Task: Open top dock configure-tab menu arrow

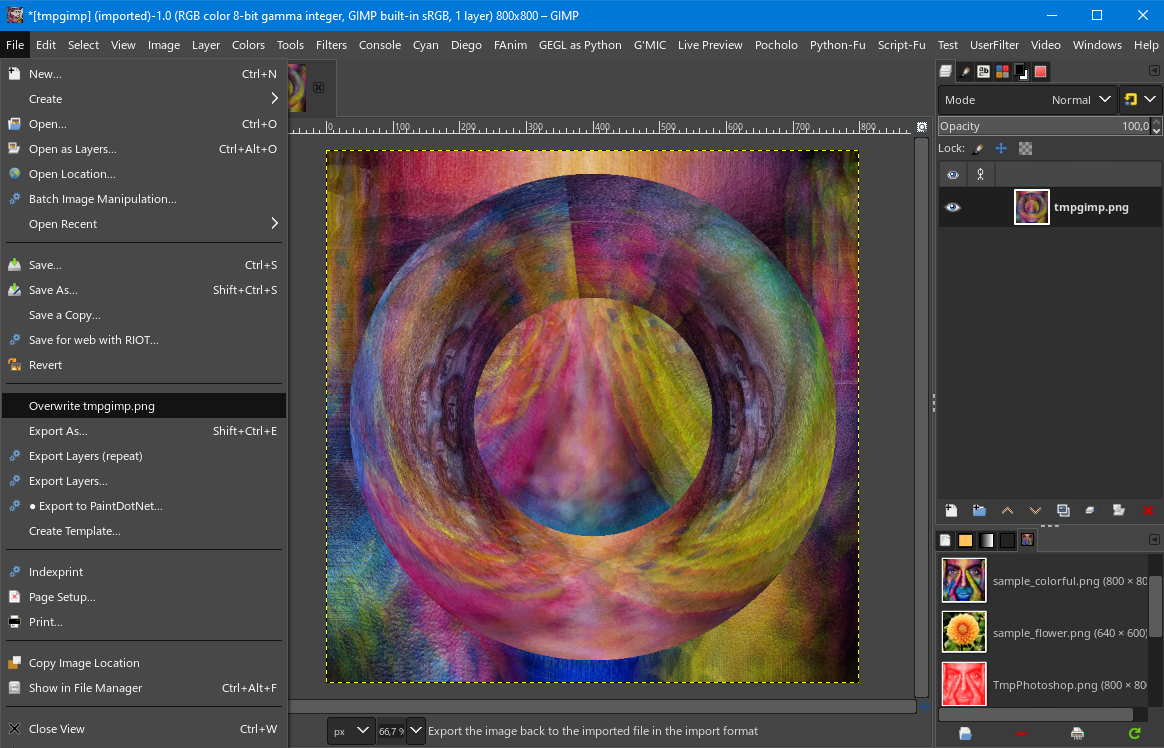Action: click(x=1154, y=70)
